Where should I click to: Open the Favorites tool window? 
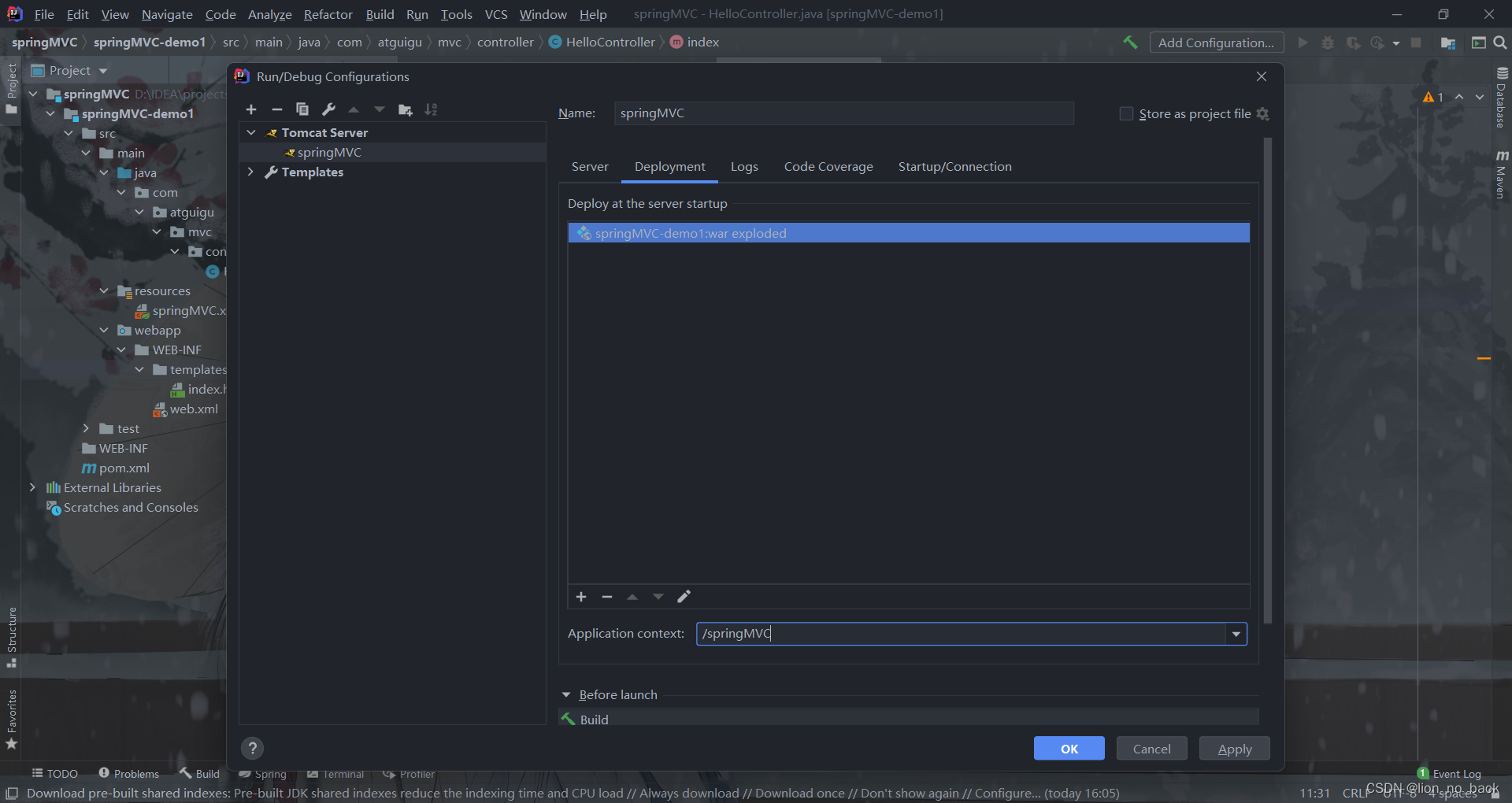click(12, 719)
